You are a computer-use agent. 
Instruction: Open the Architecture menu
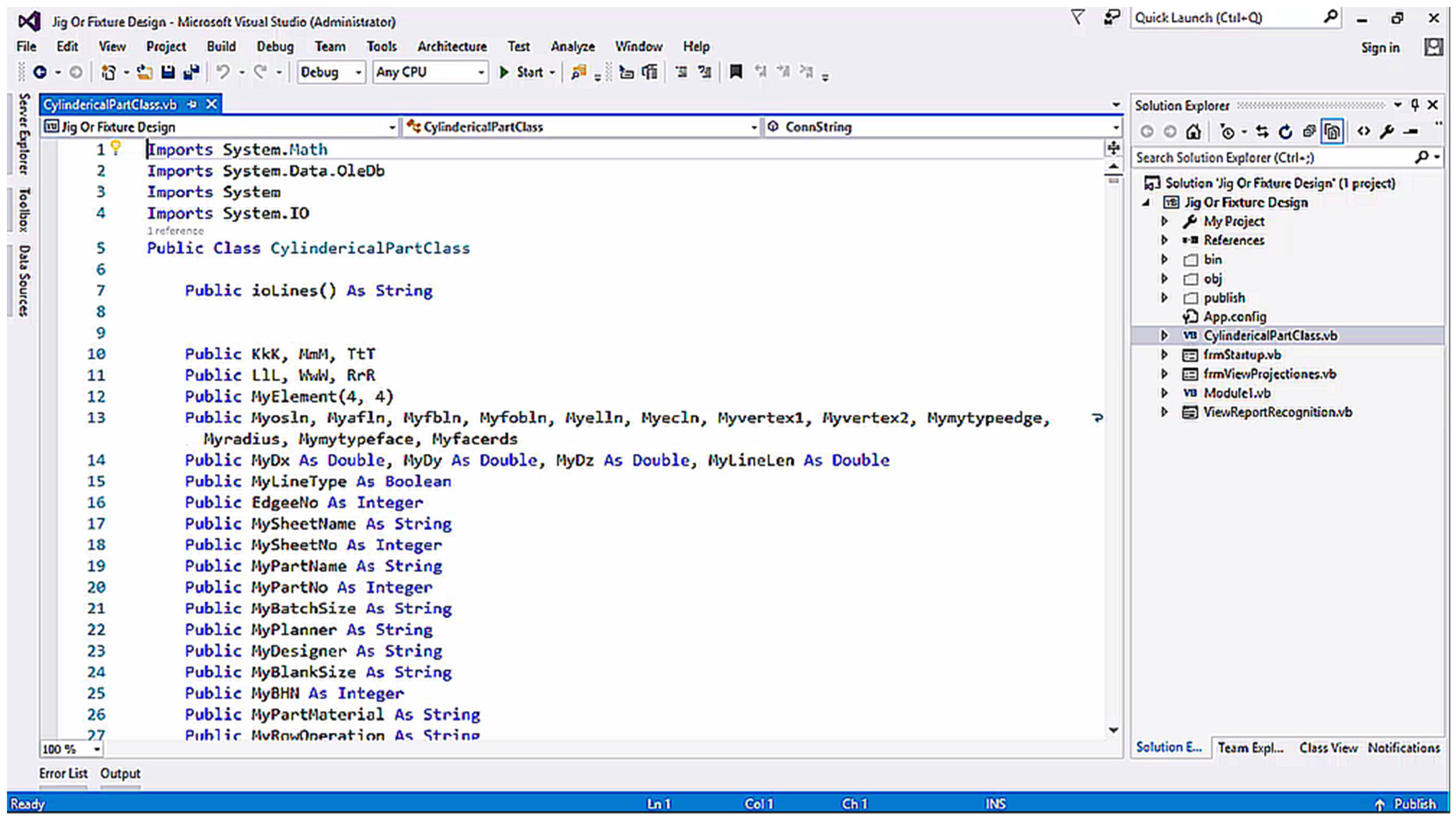452,47
